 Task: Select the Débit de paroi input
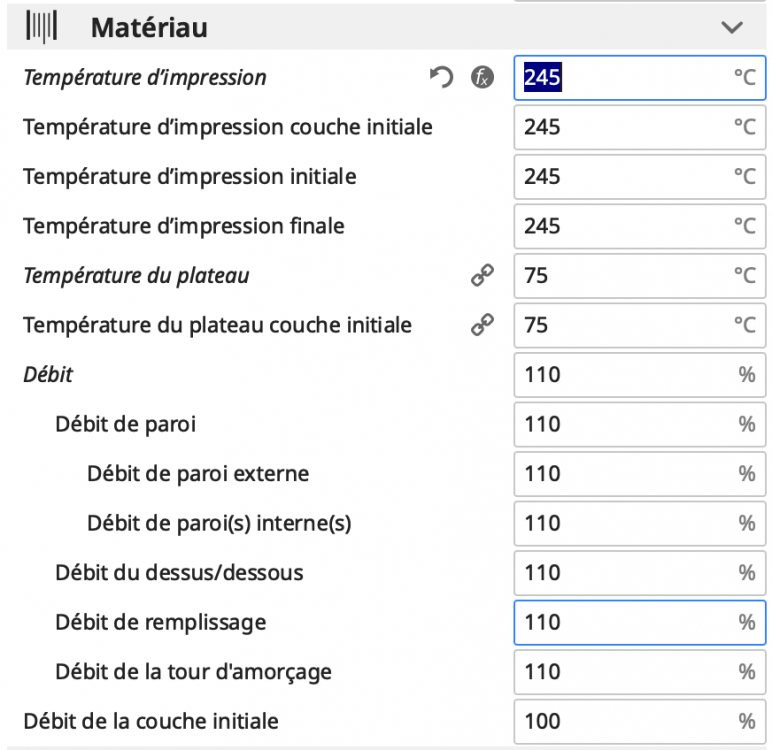pyautogui.click(x=639, y=424)
